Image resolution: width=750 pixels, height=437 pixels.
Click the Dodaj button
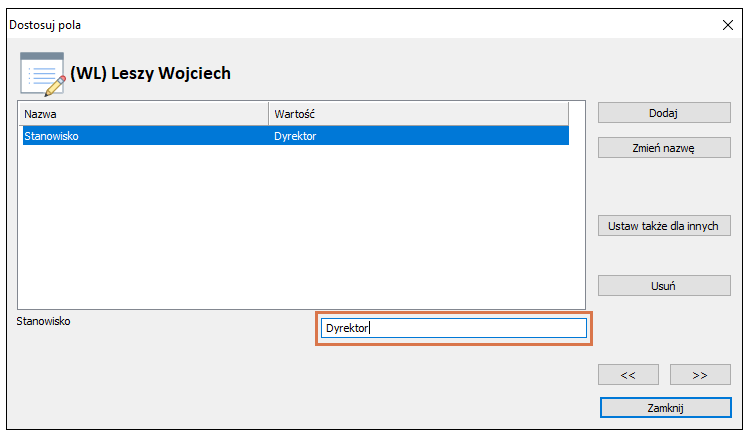coord(664,113)
